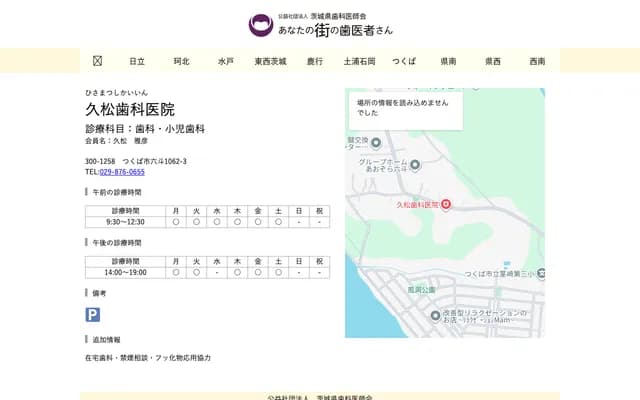This screenshot has height=400, width=640.
Task: Select the 県西 region tab
Action: point(493,61)
